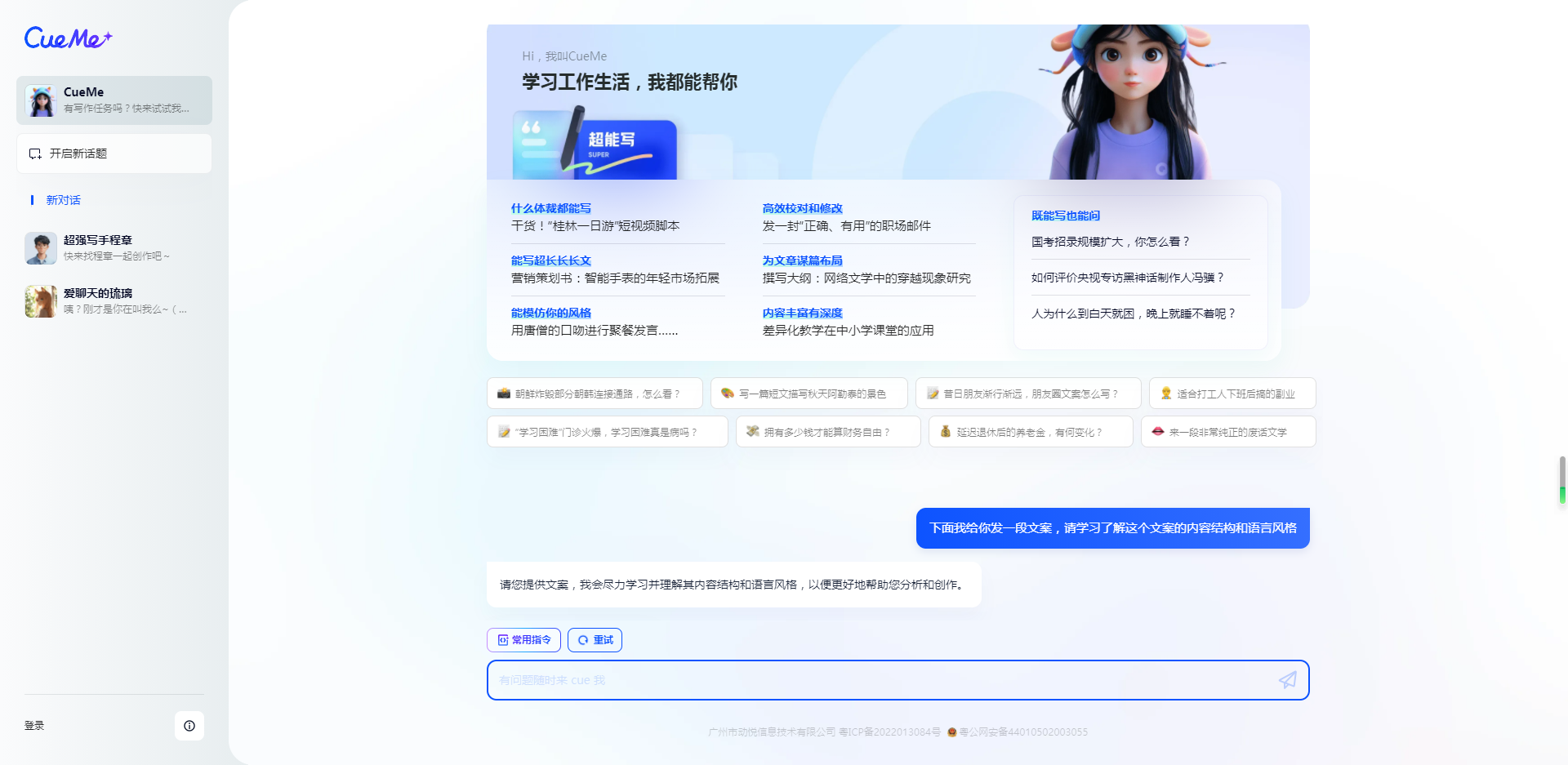Click the CueMe assistant avatar in the sidebar

pyautogui.click(x=41, y=100)
